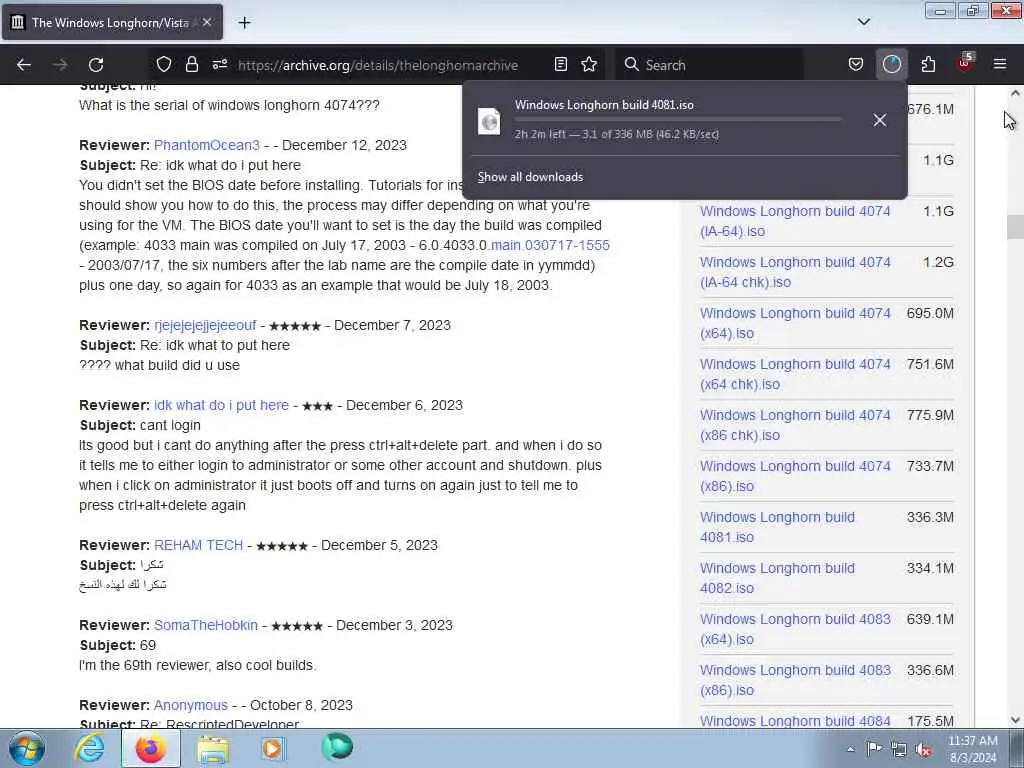Close the Windows Longhorn/Vista tab
The width and height of the screenshot is (1024, 768).
206,22
